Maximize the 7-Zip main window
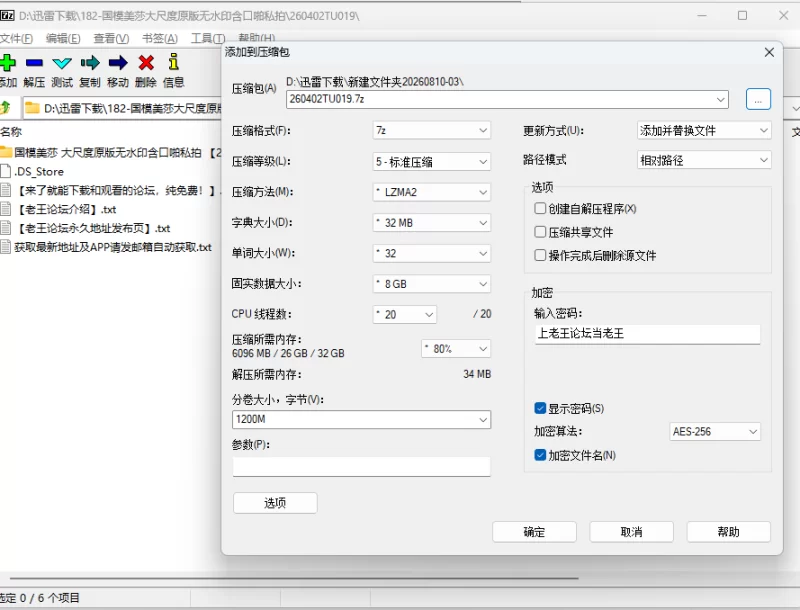This screenshot has width=800, height=610. pos(742,15)
